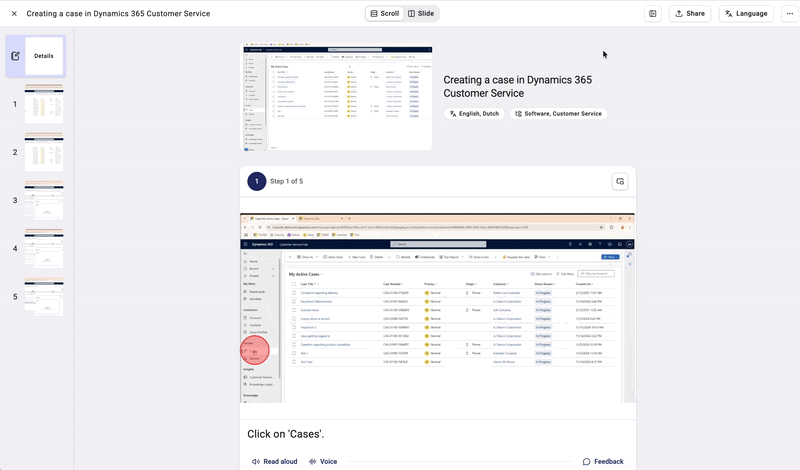Image resolution: width=800 pixels, height=470 pixels.
Task: Switch to Slide view mode
Action: [421, 14]
